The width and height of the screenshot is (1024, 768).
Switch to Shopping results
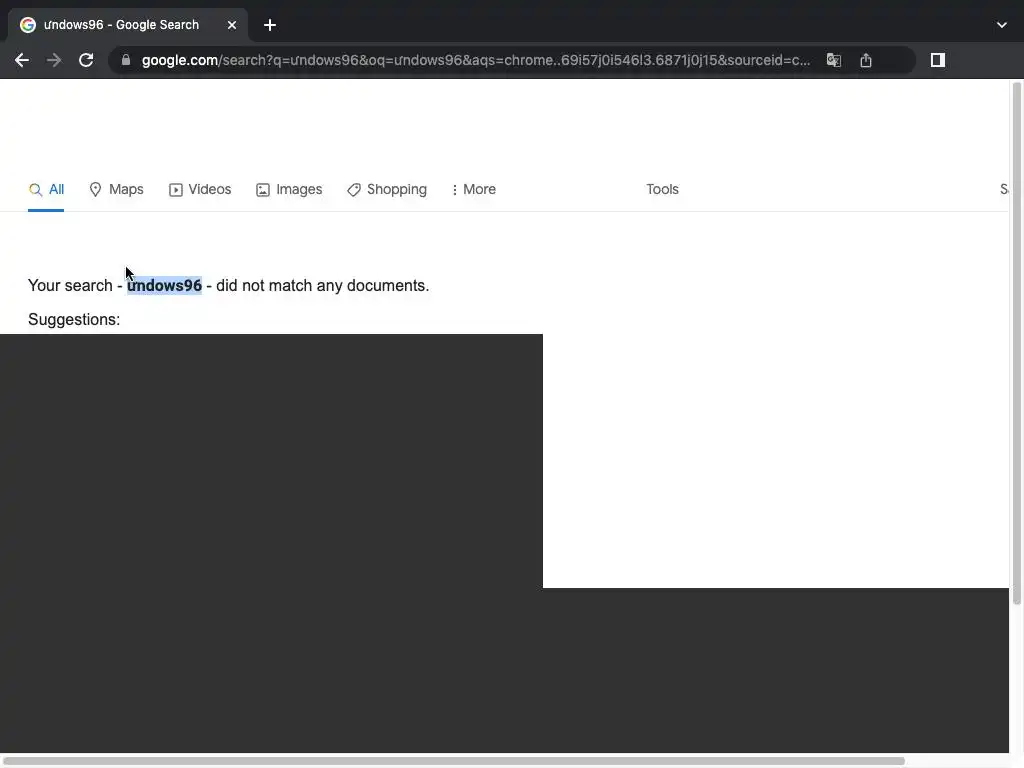(x=387, y=189)
